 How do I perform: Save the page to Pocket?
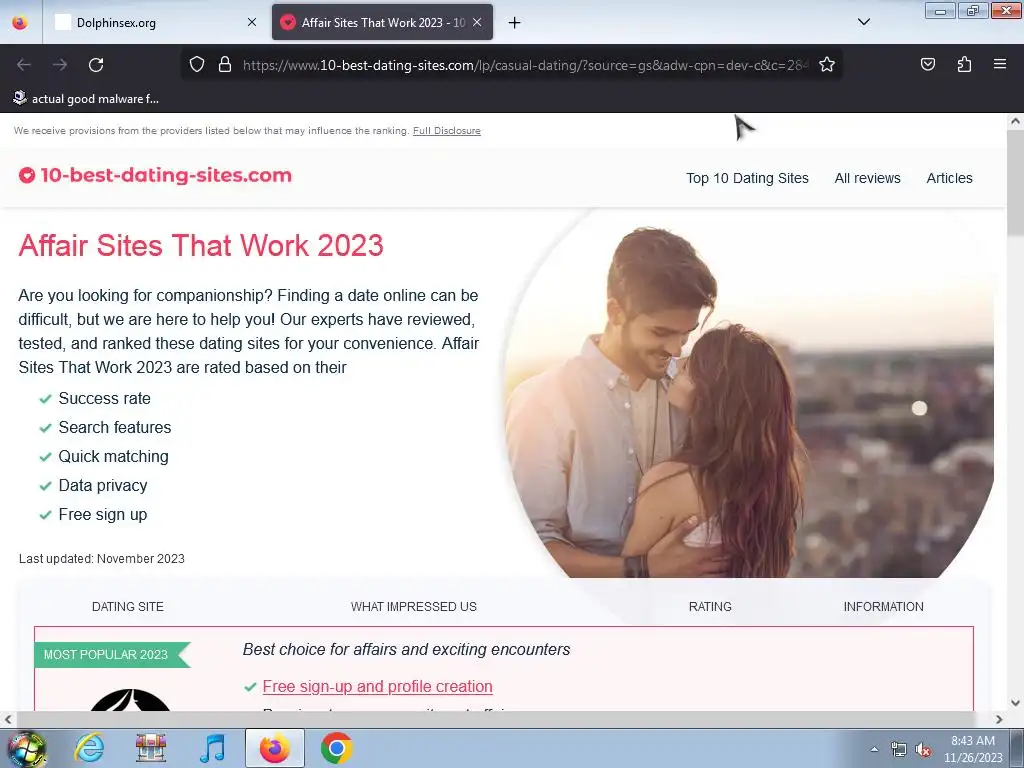pyautogui.click(x=927, y=64)
